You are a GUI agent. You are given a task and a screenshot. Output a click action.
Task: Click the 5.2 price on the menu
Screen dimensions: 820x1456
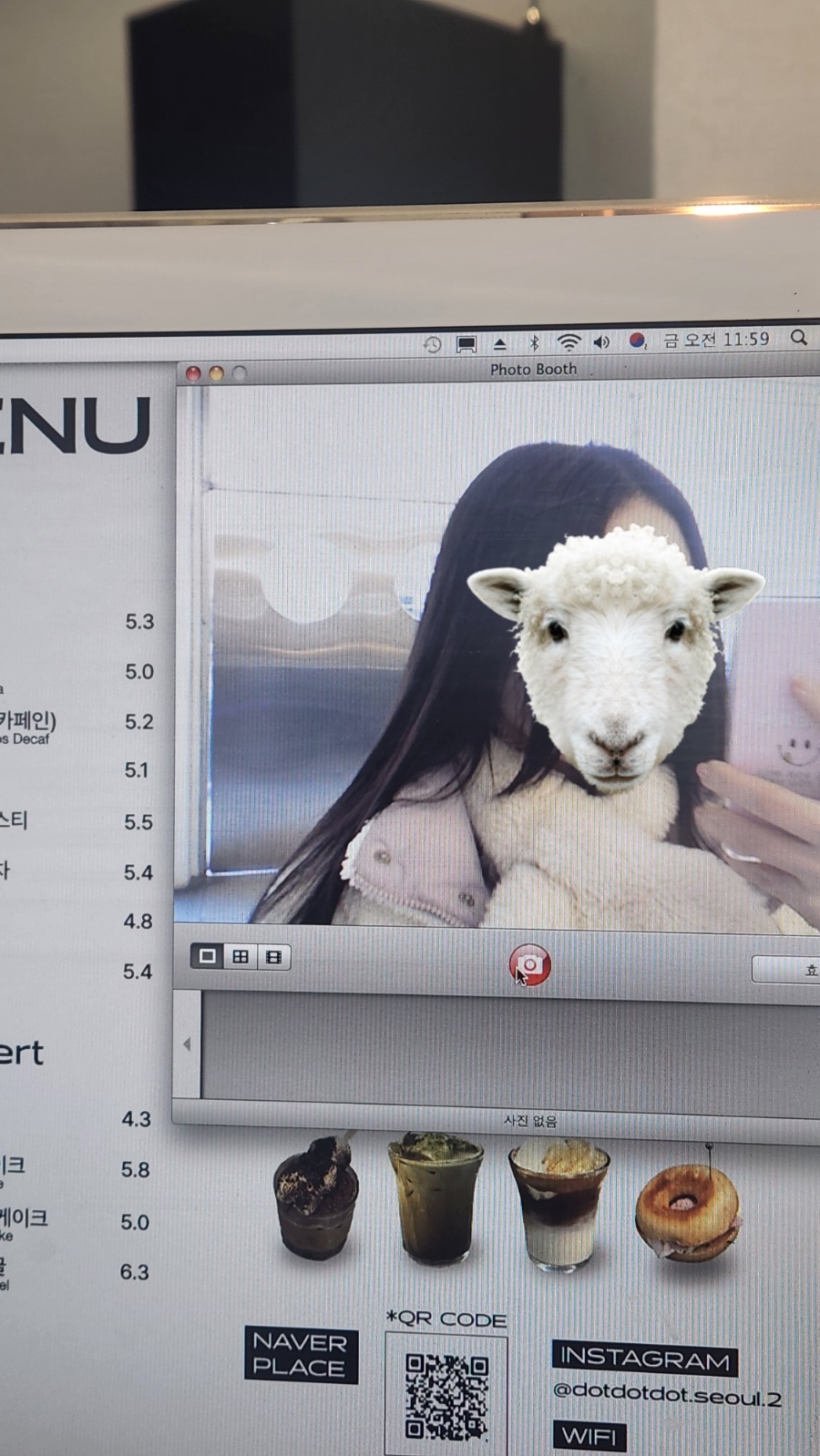click(x=139, y=722)
